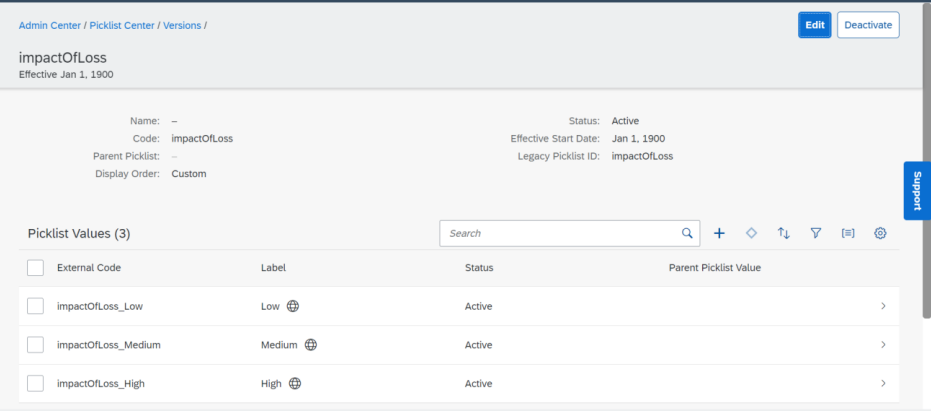The height and width of the screenshot is (414, 931).
Task: Expand impactOfLoss_Low row details chevron
Action: pos(884,306)
